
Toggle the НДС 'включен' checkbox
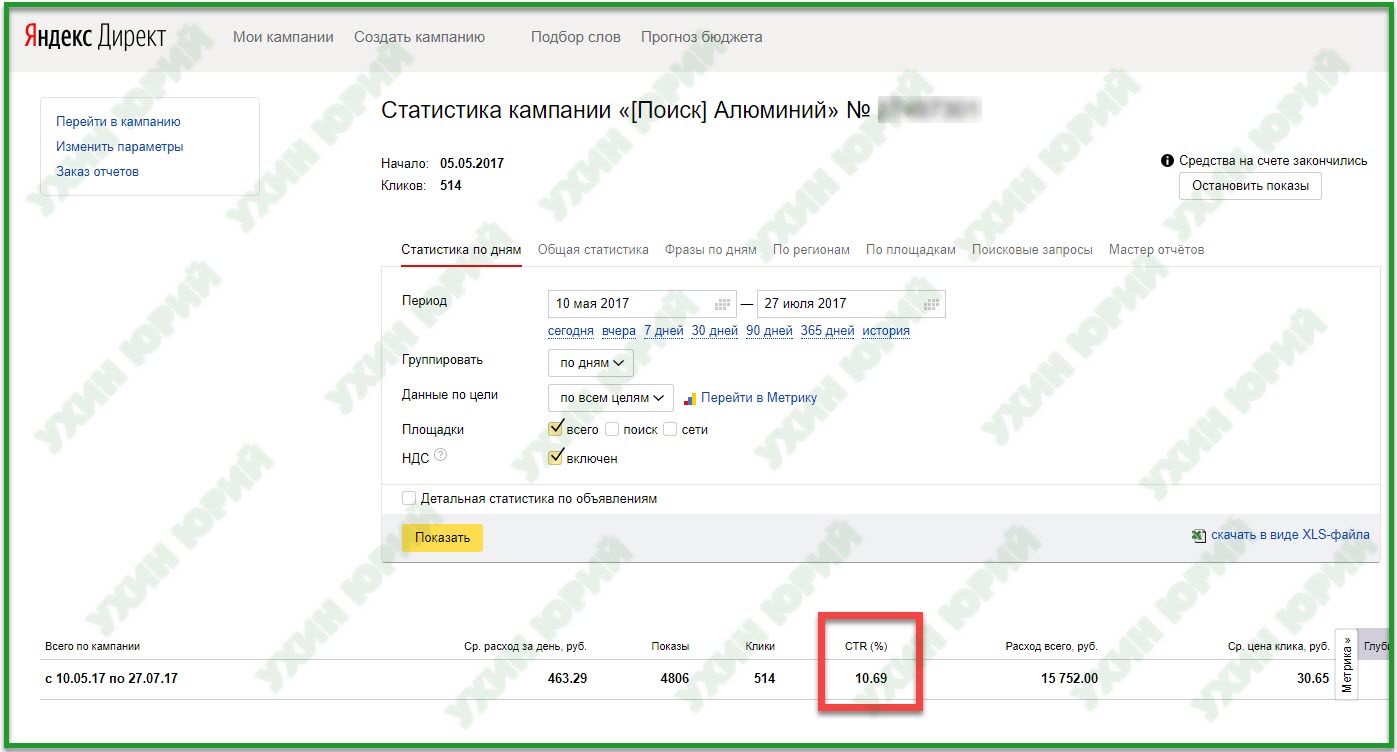click(x=556, y=457)
